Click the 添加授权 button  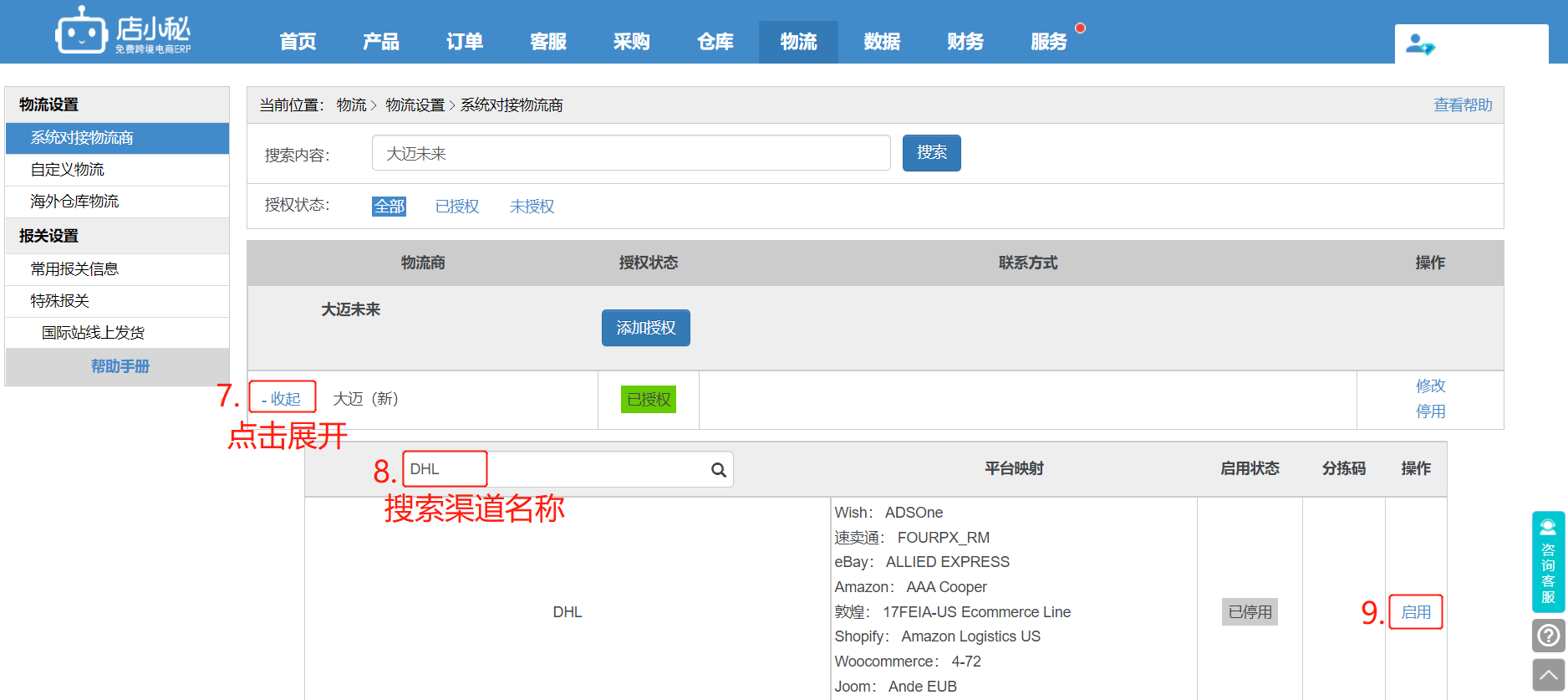point(646,328)
